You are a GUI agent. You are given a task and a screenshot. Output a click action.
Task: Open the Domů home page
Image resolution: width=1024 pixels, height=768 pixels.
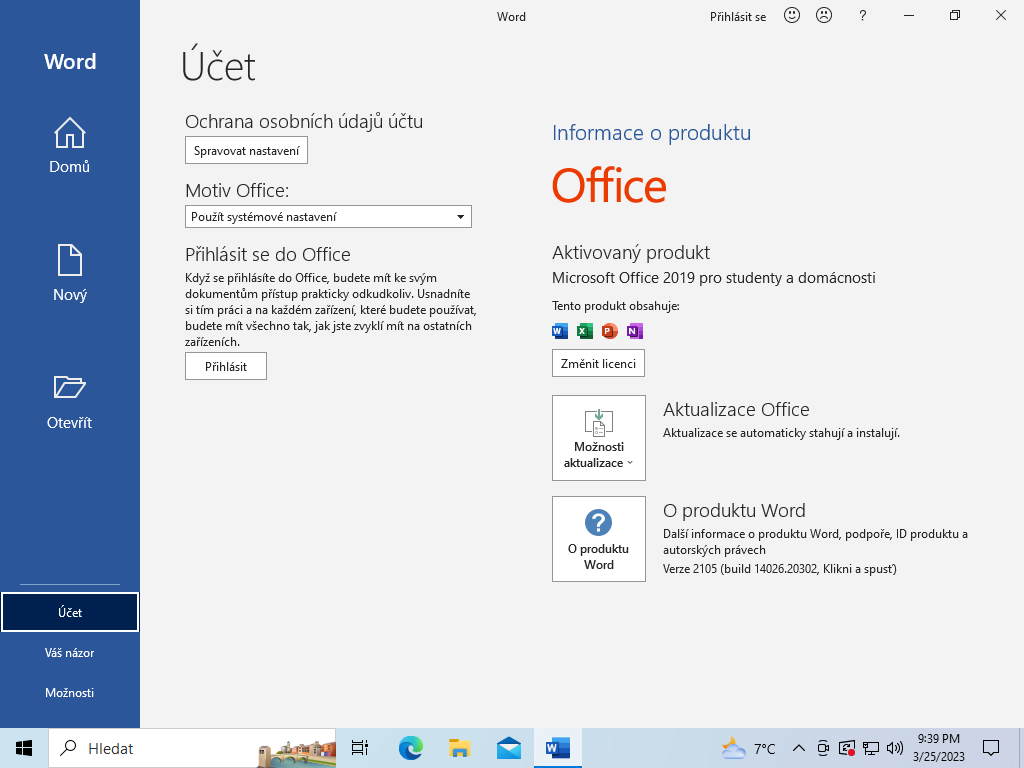pyautogui.click(x=69, y=146)
